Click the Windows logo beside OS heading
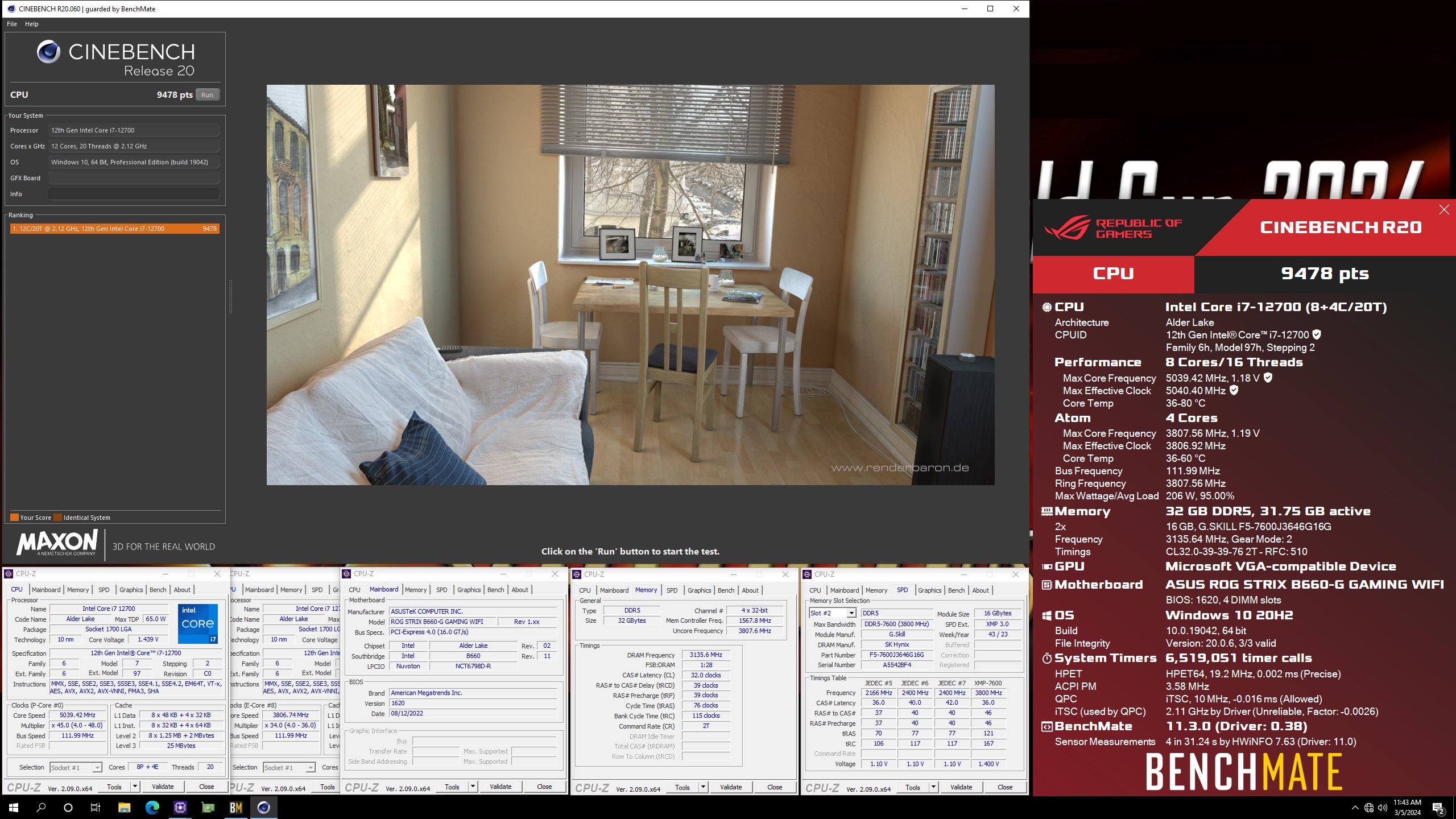The image size is (1456, 819). (x=1046, y=615)
